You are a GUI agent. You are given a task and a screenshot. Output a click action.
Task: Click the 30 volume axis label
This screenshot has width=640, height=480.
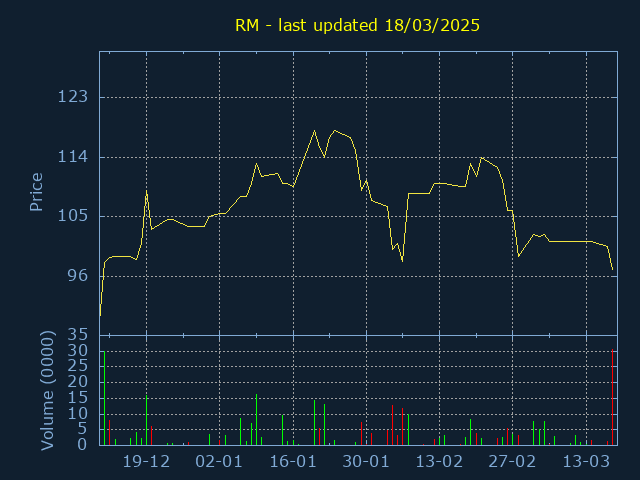(x=78, y=351)
